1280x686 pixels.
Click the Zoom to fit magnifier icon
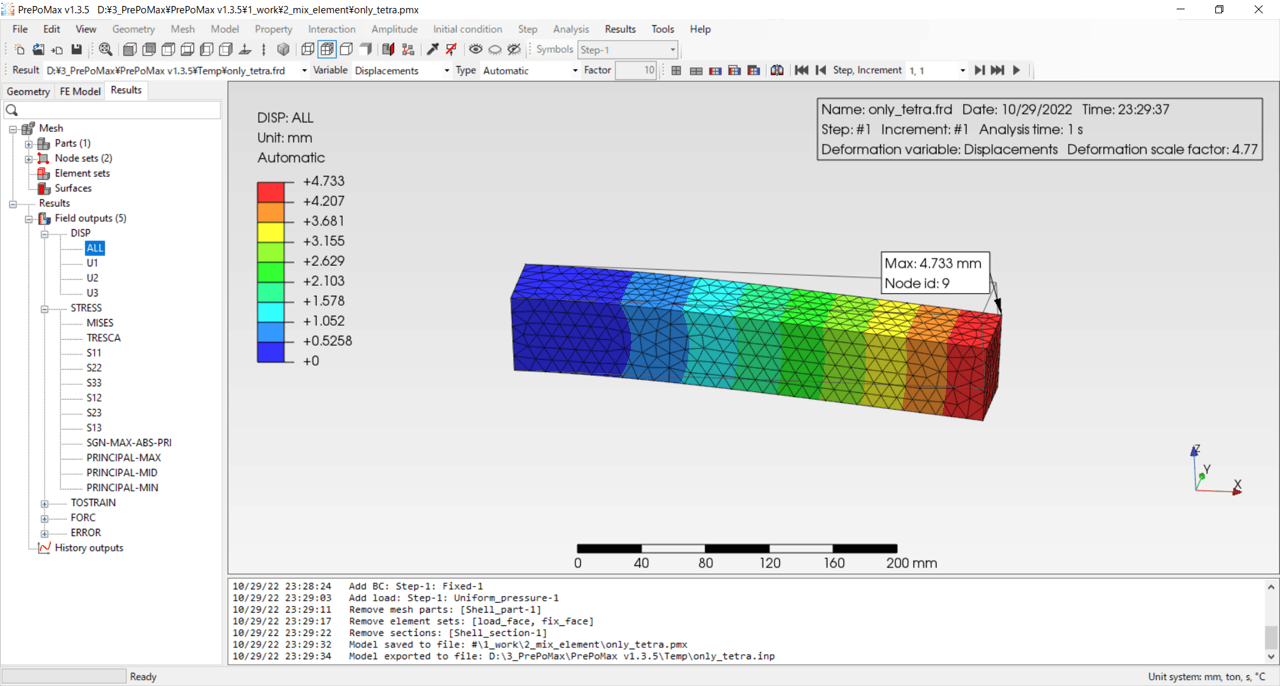pyautogui.click(x=105, y=50)
